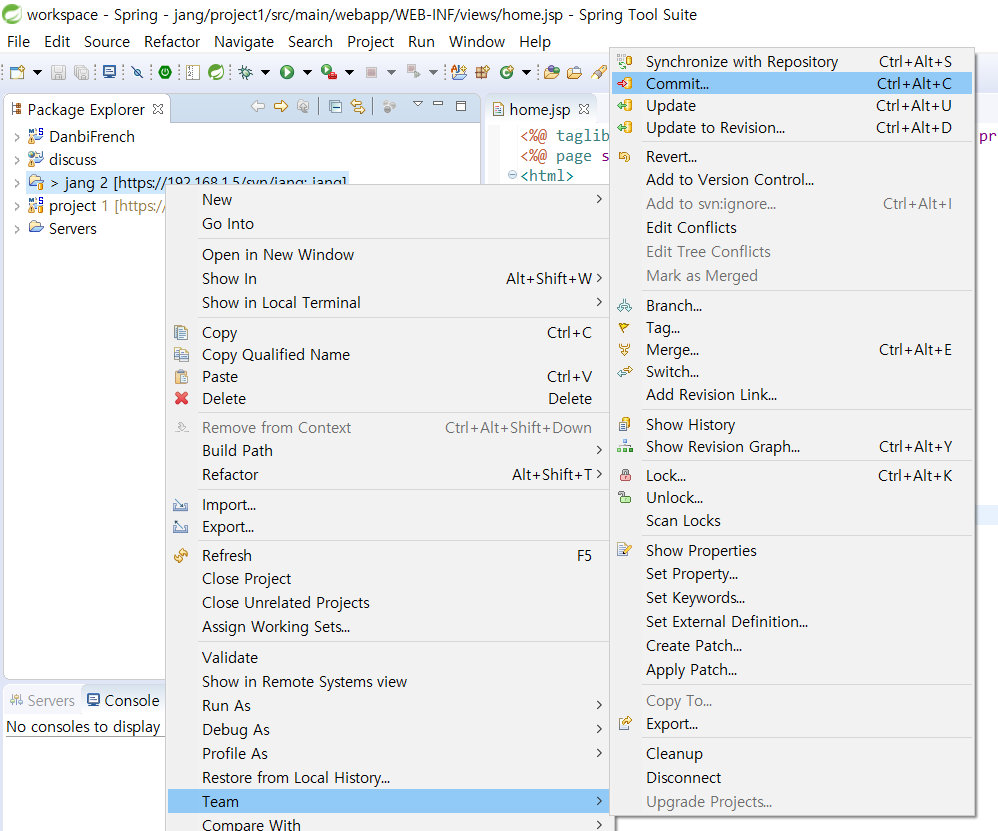The height and width of the screenshot is (831, 998).
Task: Open the Build Path submenu
Action: click(388, 450)
